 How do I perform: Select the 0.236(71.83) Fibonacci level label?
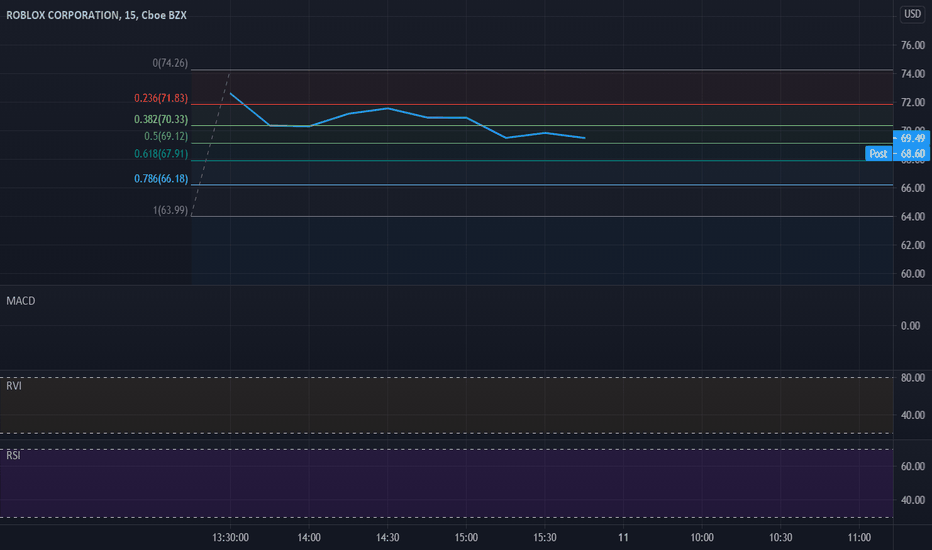point(160,98)
